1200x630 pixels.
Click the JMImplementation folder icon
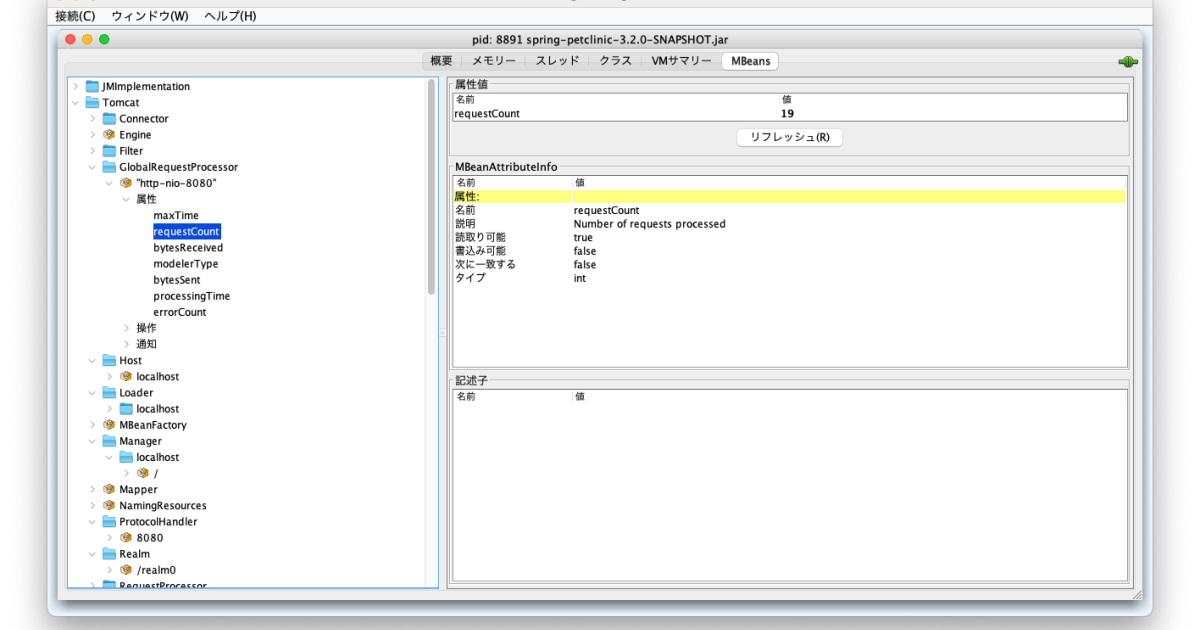(x=92, y=87)
